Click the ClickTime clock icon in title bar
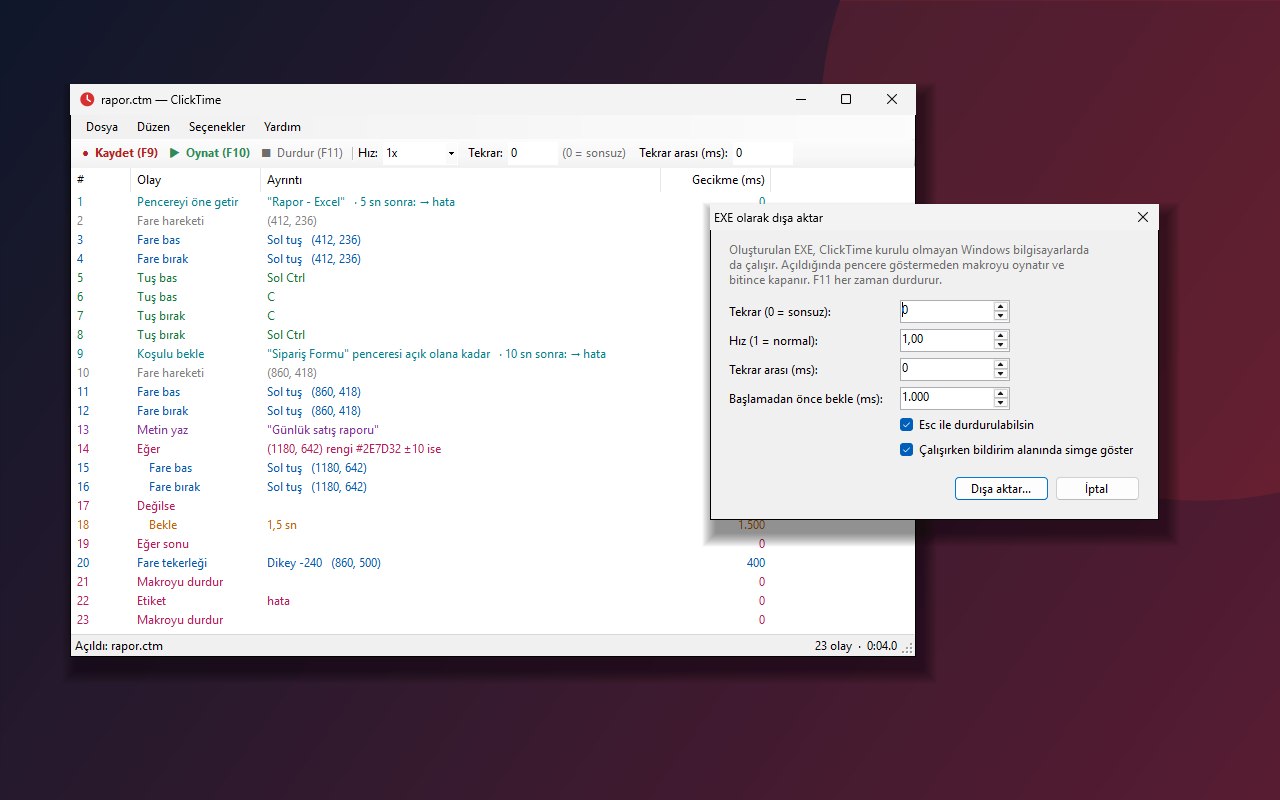The image size is (1280, 800). point(87,99)
